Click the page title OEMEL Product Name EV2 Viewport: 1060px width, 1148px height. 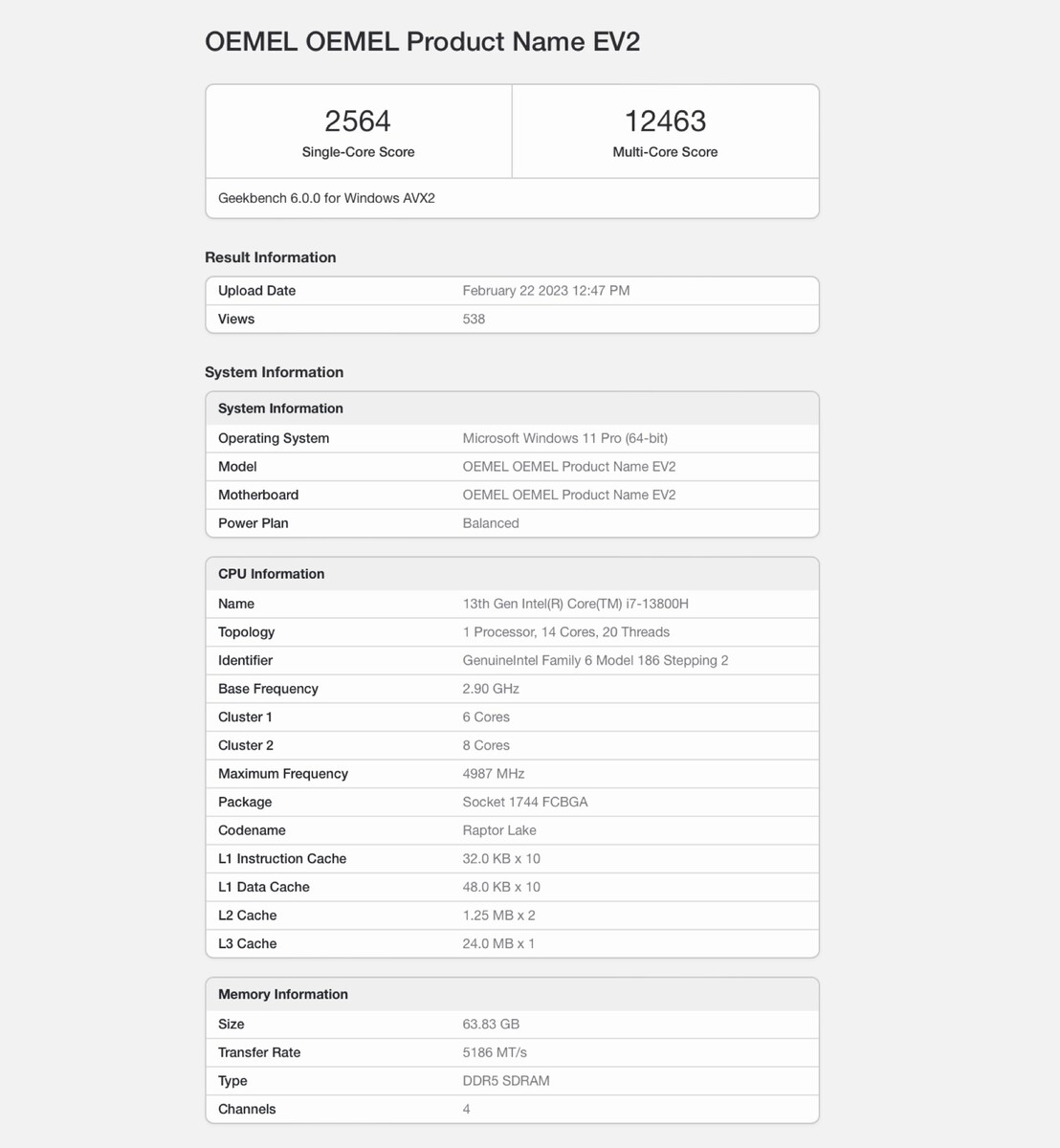pos(422,42)
